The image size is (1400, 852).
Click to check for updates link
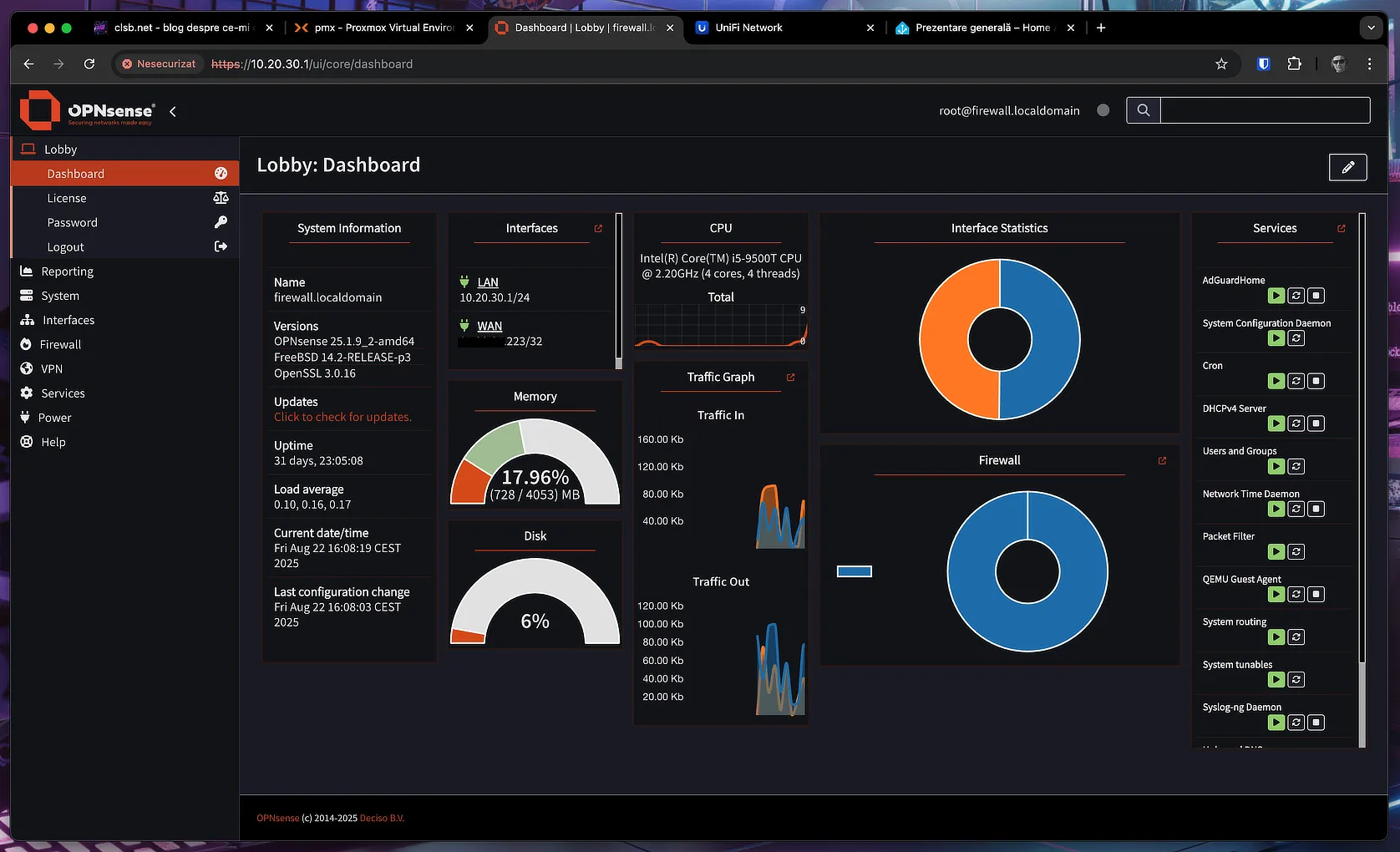pyautogui.click(x=342, y=417)
